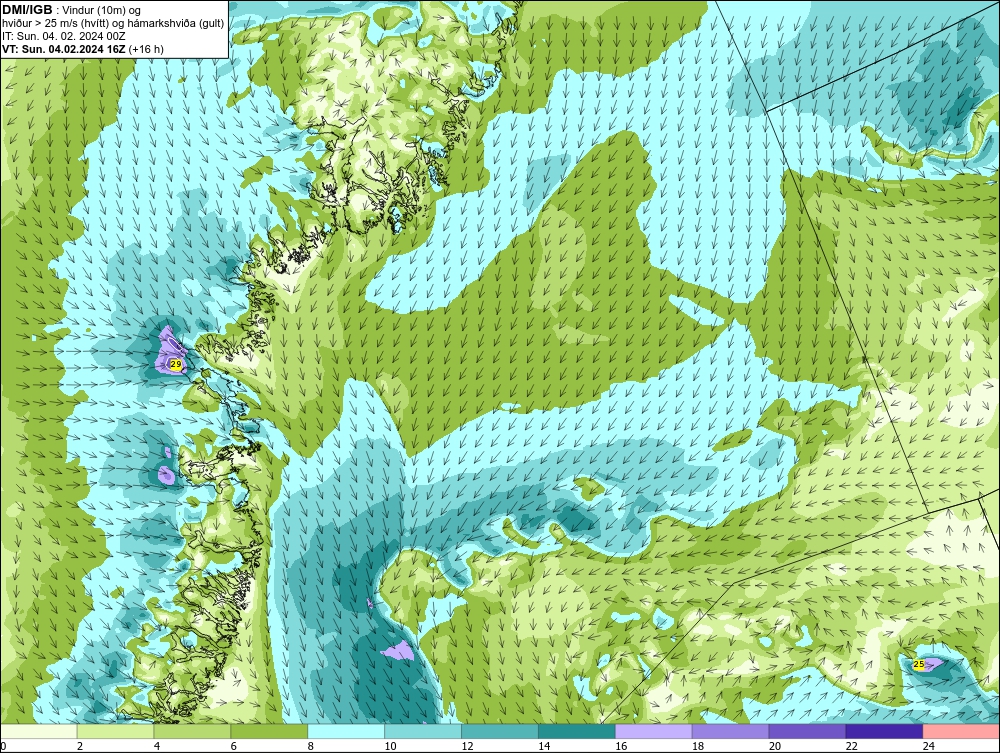The image size is (1000, 753).
Task: Click the legend scale label '24'
Action: (x=929, y=746)
